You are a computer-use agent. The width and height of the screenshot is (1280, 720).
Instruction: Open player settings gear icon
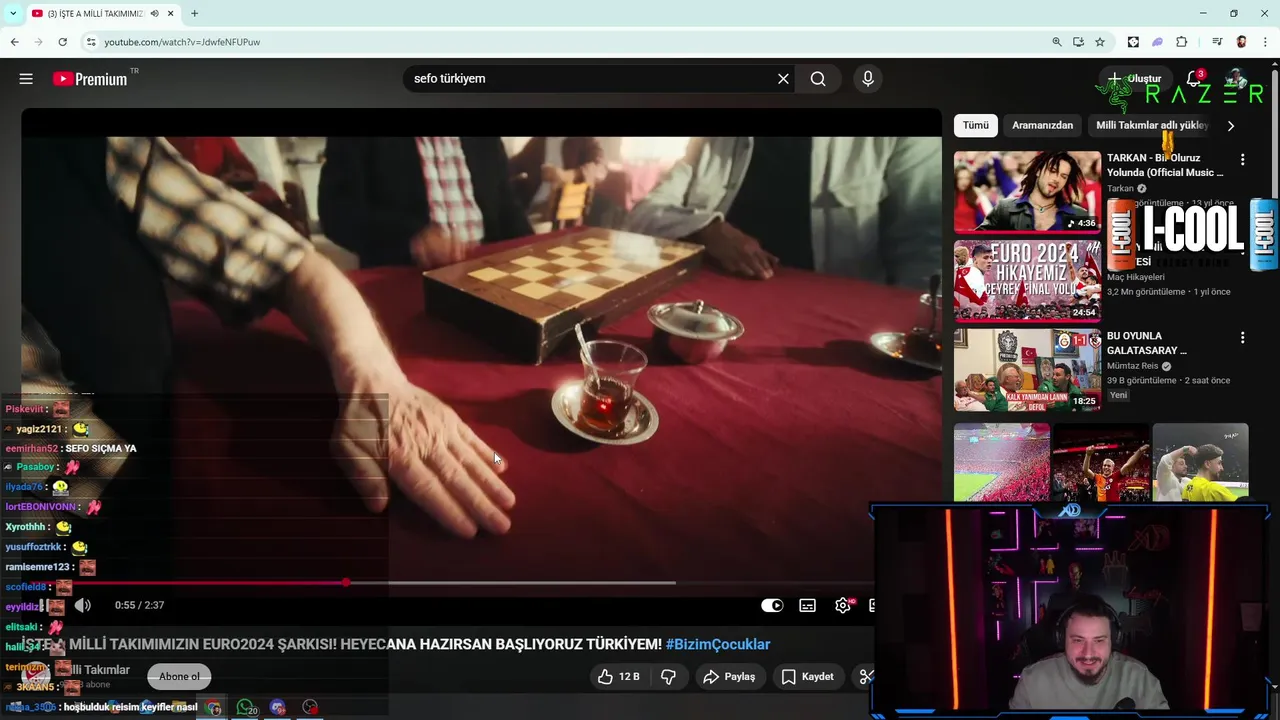pyautogui.click(x=843, y=605)
